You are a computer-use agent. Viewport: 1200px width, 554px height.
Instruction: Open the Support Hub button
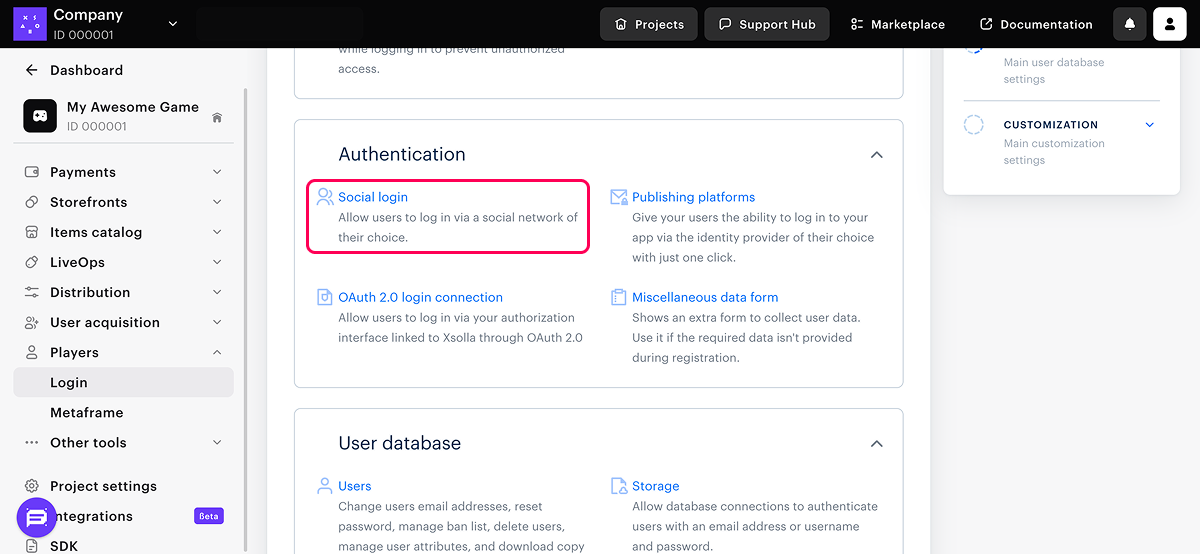point(767,24)
